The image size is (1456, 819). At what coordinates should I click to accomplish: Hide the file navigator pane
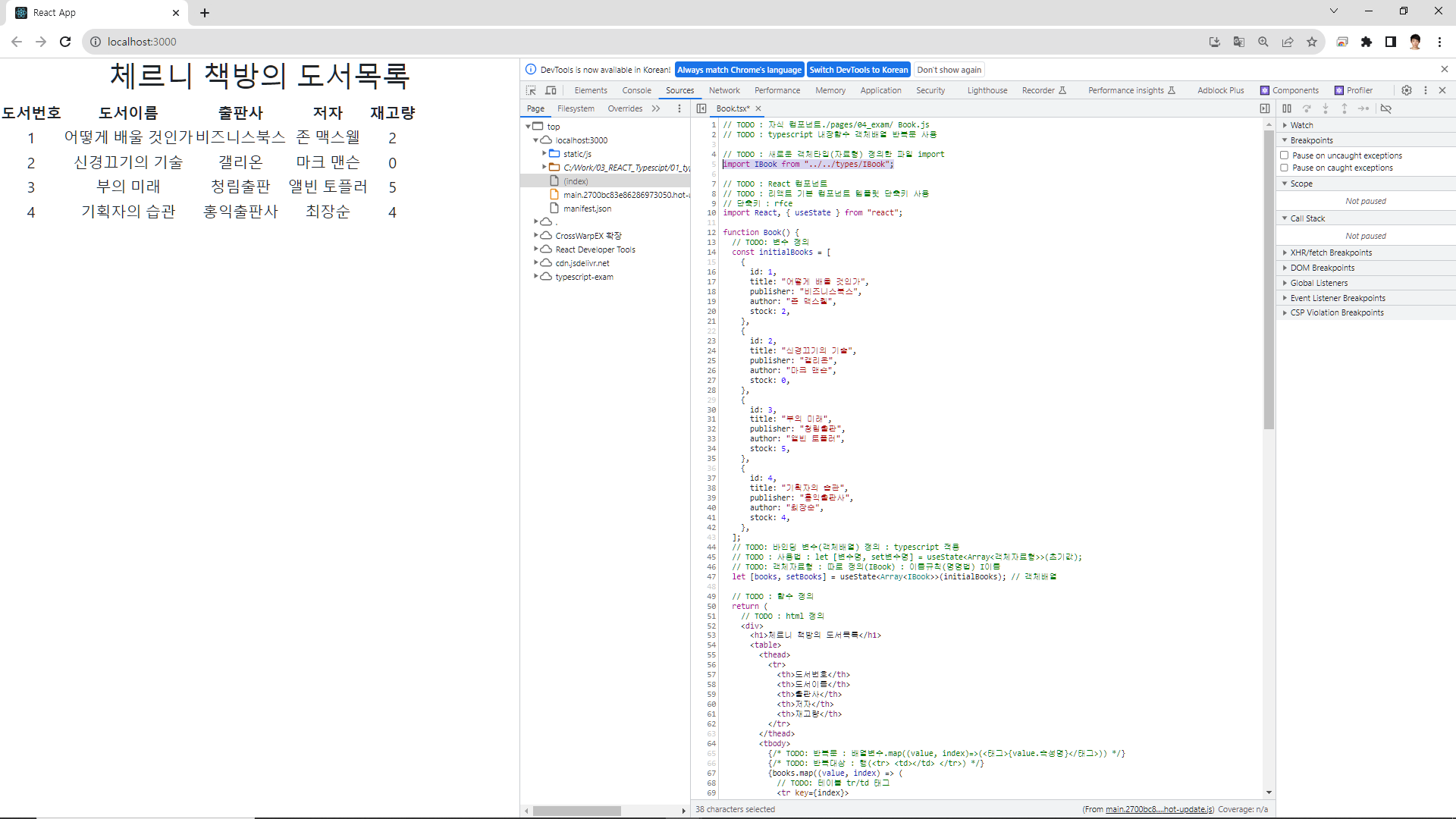[701, 108]
